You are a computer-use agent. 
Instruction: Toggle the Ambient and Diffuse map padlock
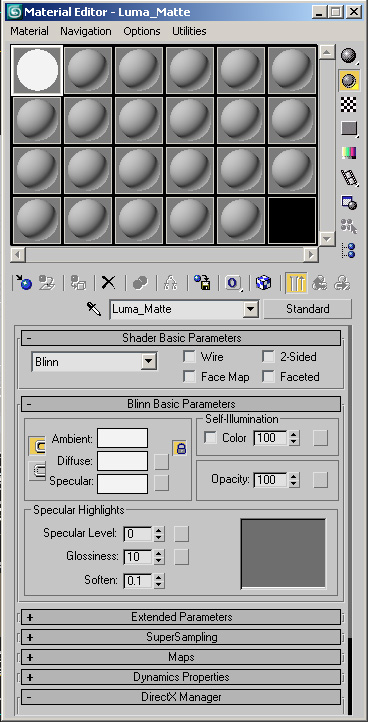click(180, 448)
